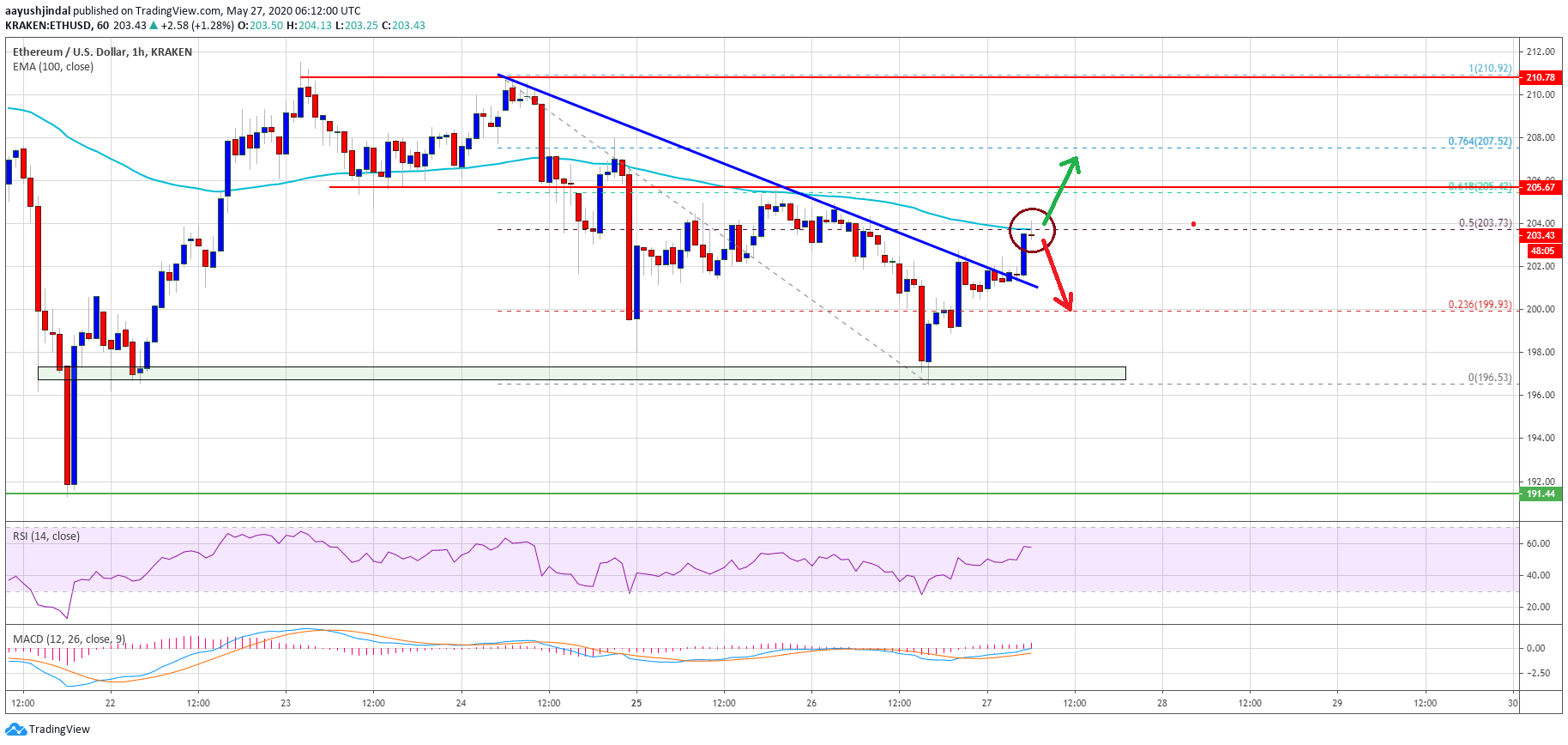Screen dimensions: 1568x745
Task: Click the 0.5(203.73) Fibonacci label
Action: click(1486, 223)
